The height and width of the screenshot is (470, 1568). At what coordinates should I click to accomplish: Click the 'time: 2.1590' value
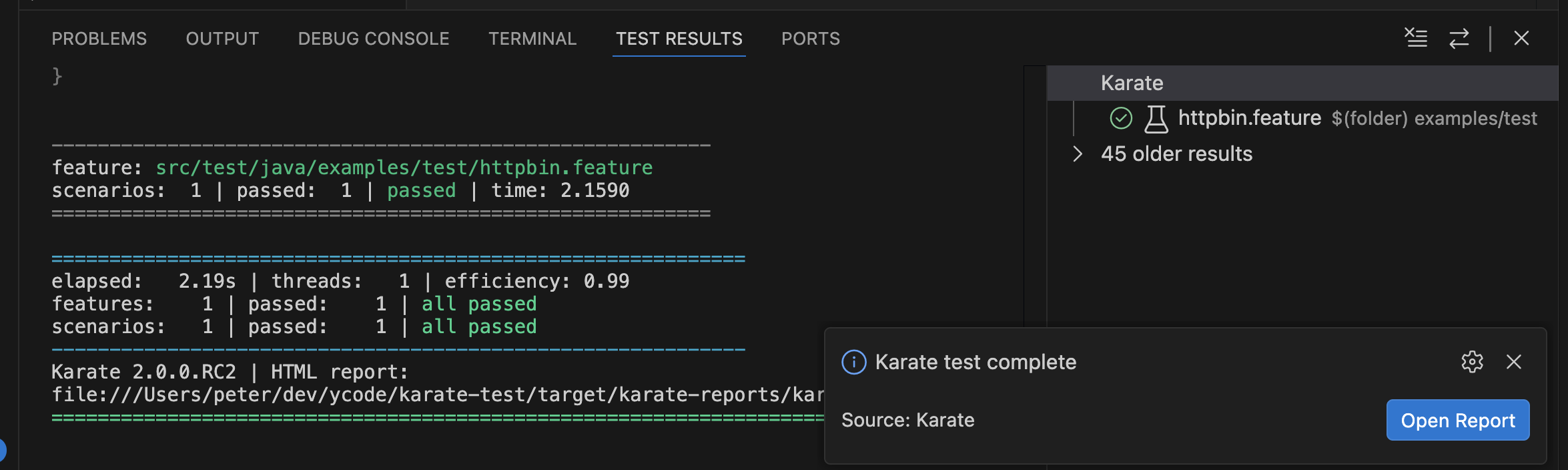pyautogui.click(x=560, y=190)
